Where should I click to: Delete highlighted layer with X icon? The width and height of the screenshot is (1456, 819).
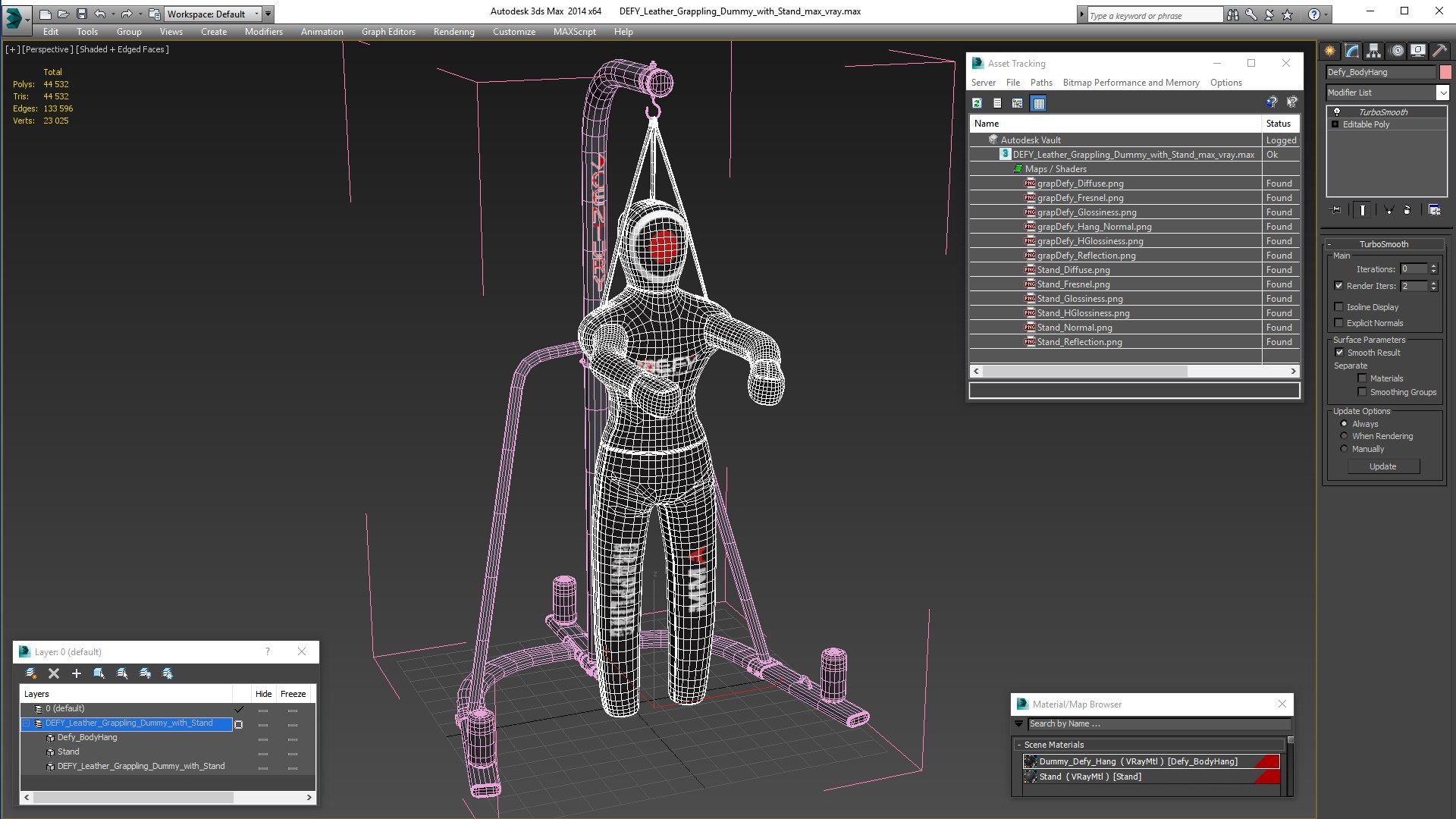coord(54,673)
